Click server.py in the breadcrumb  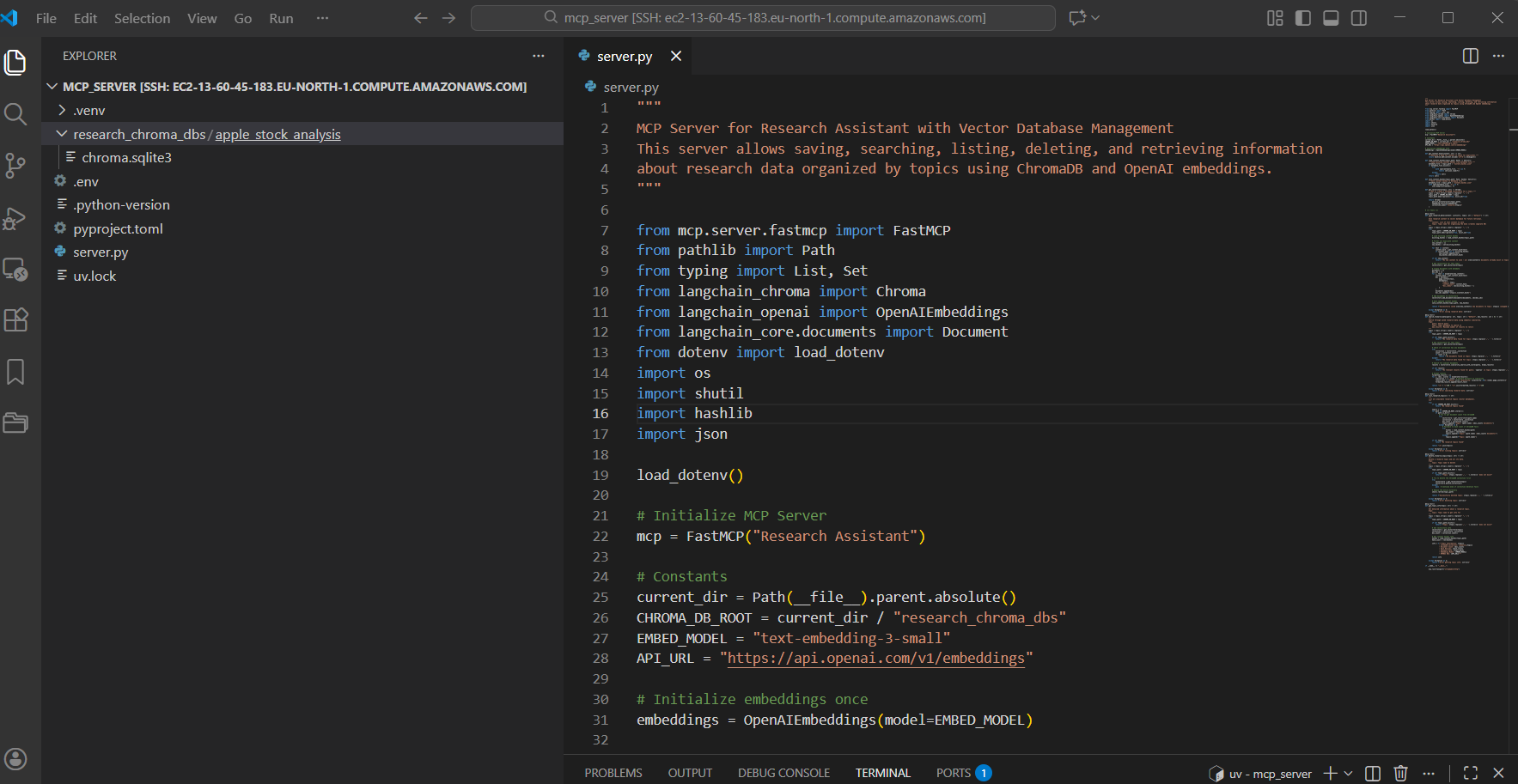coord(631,87)
